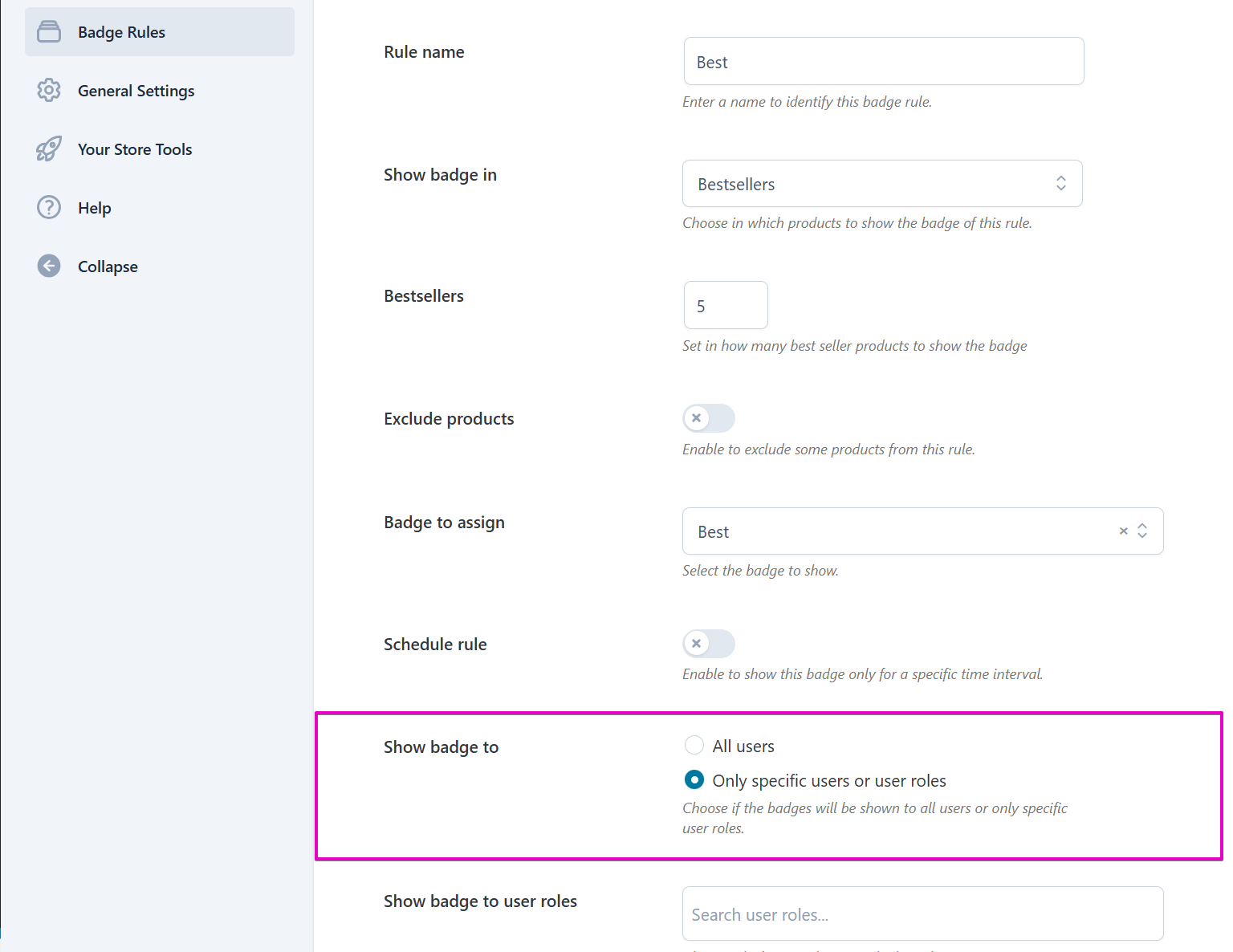Enable the Schedule rule switch
Image resolution: width=1233 pixels, height=952 pixels.
coord(708,644)
